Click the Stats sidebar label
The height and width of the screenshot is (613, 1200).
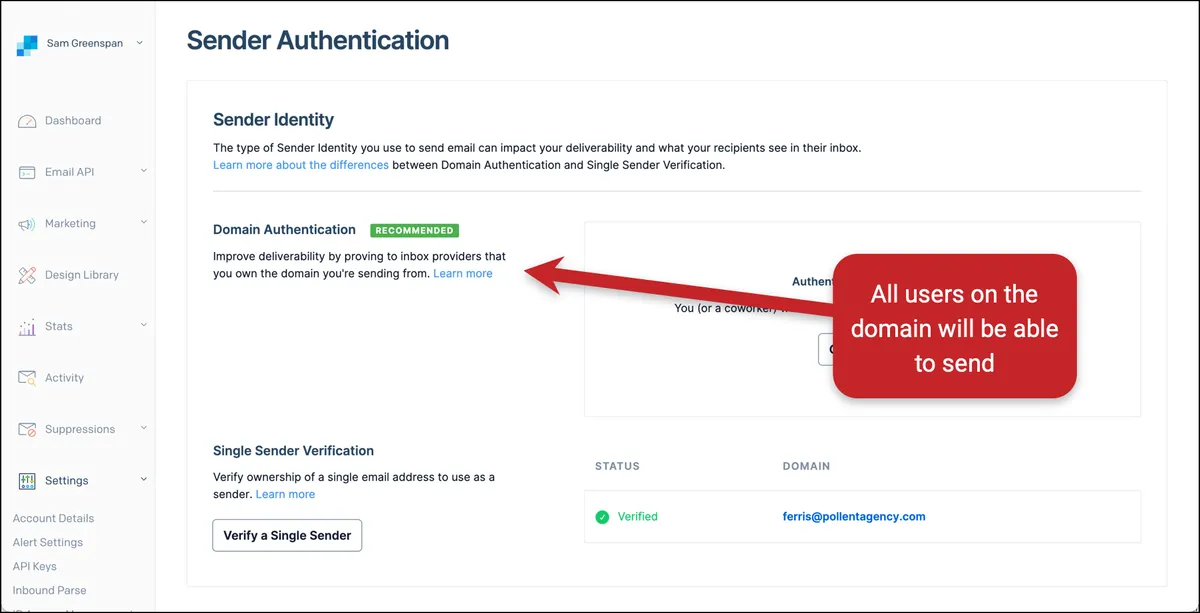pyautogui.click(x=59, y=326)
